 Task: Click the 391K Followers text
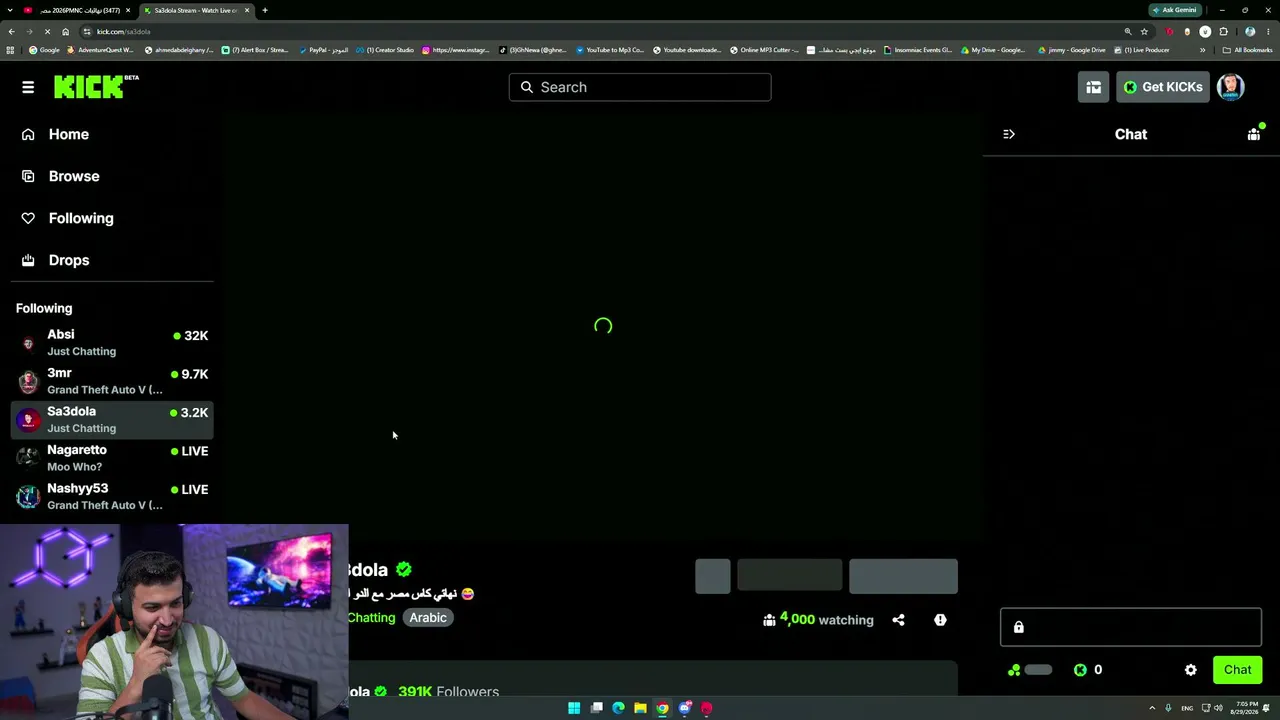pyautogui.click(x=448, y=691)
